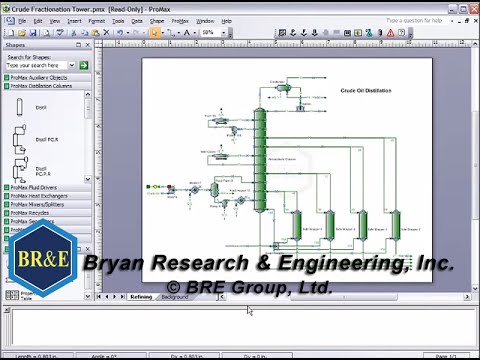Open the undo history dropdown arrow
The image size is (480, 360).
128,33
